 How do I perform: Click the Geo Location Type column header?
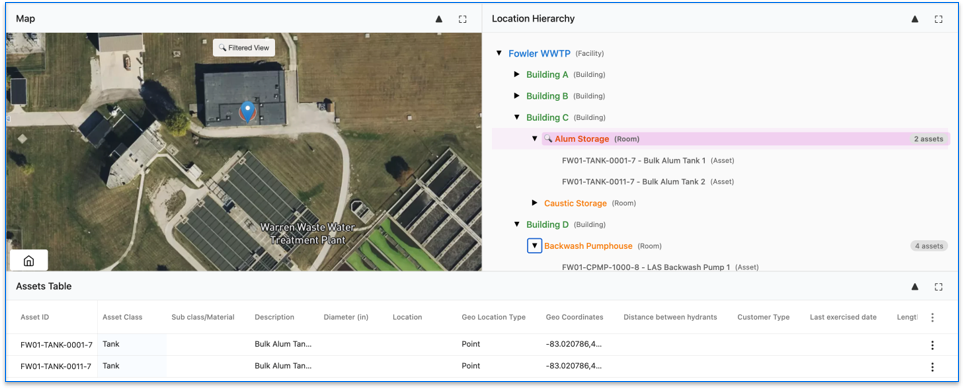(494, 317)
